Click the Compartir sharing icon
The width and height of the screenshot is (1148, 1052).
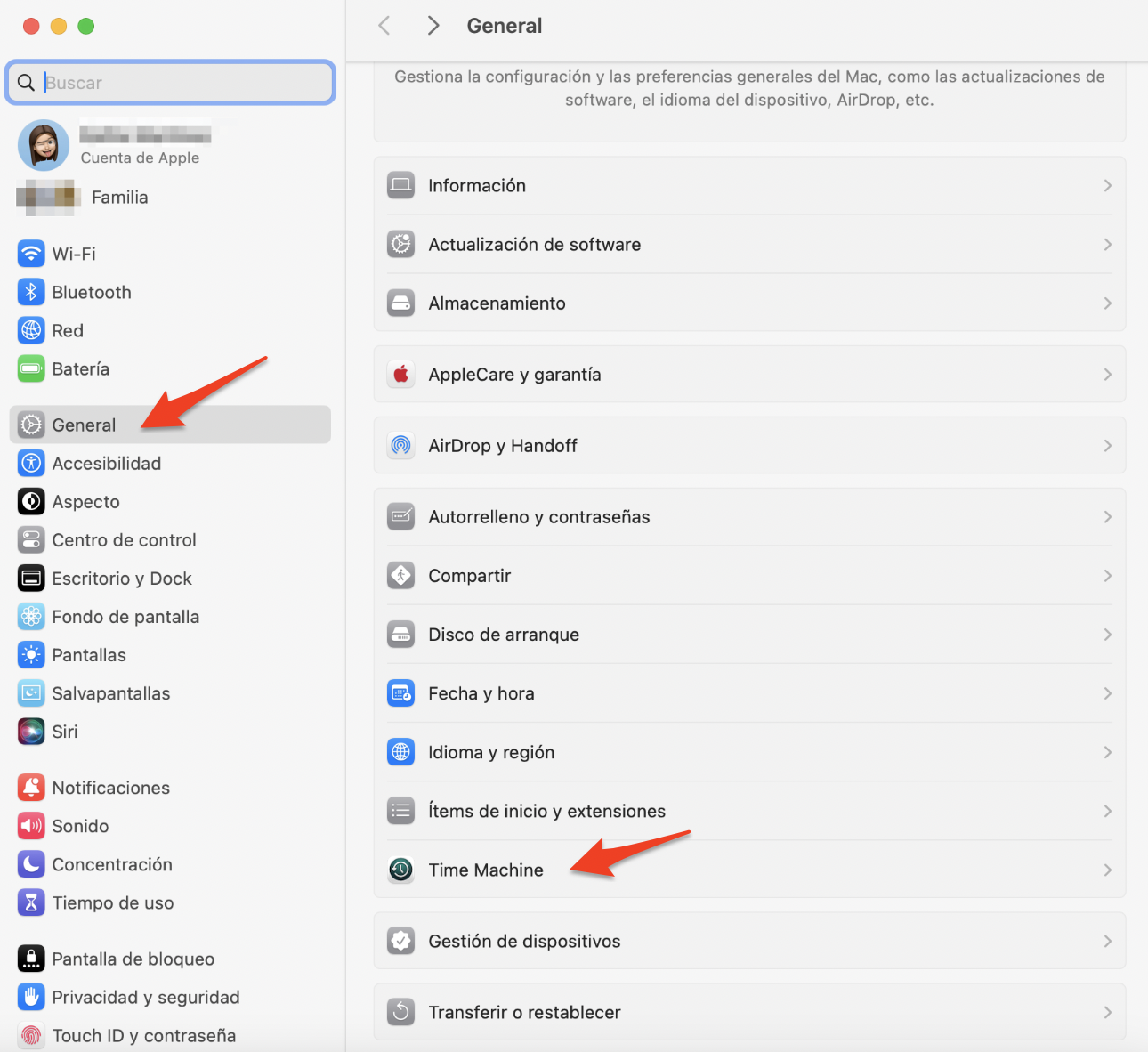(401, 575)
